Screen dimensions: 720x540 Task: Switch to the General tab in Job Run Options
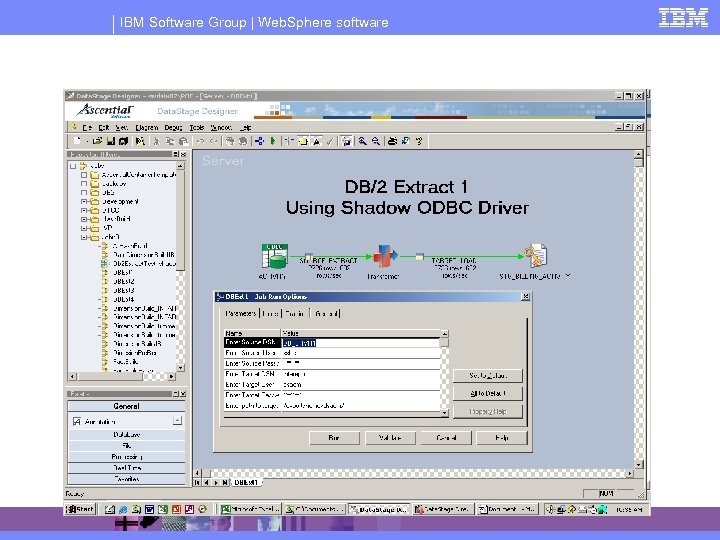pos(326,314)
